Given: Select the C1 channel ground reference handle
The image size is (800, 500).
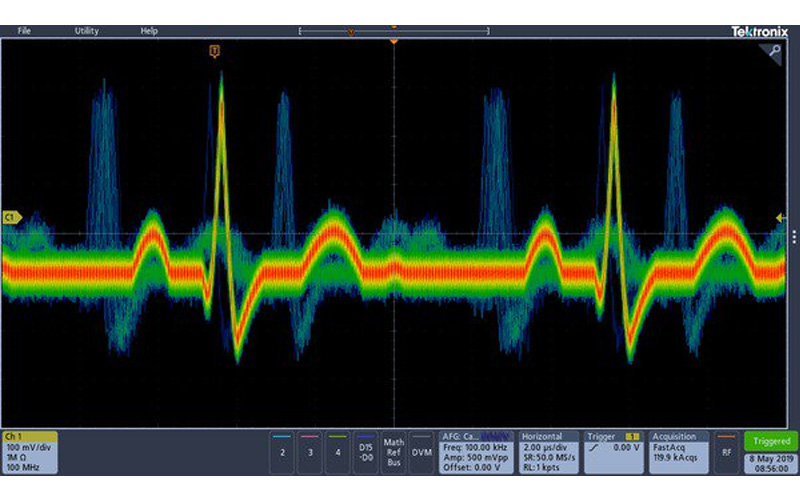Looking at the screenshot, I should click(12, 217).
